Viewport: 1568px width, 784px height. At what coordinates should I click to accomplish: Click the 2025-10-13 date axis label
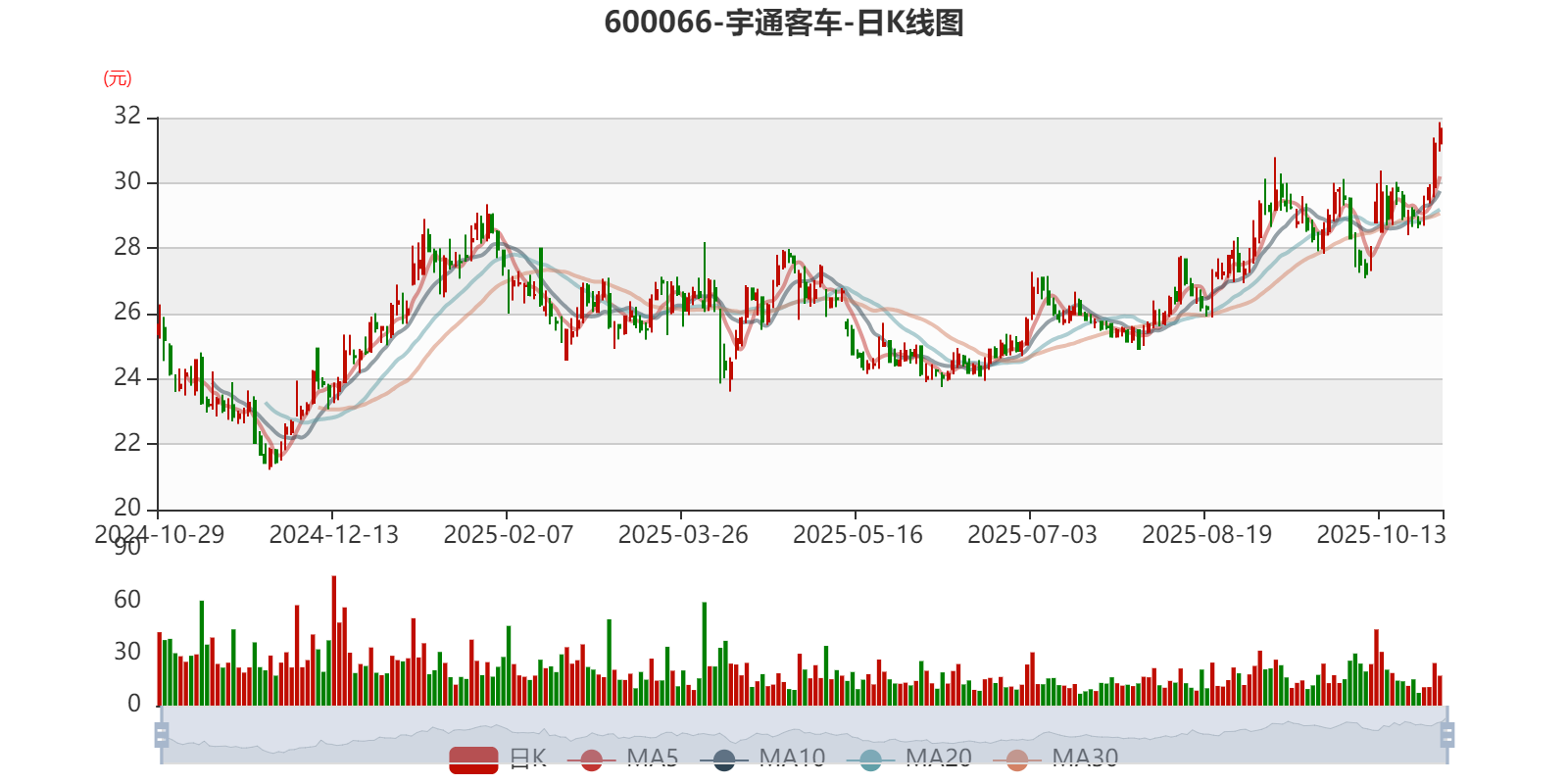(1381, 535)
